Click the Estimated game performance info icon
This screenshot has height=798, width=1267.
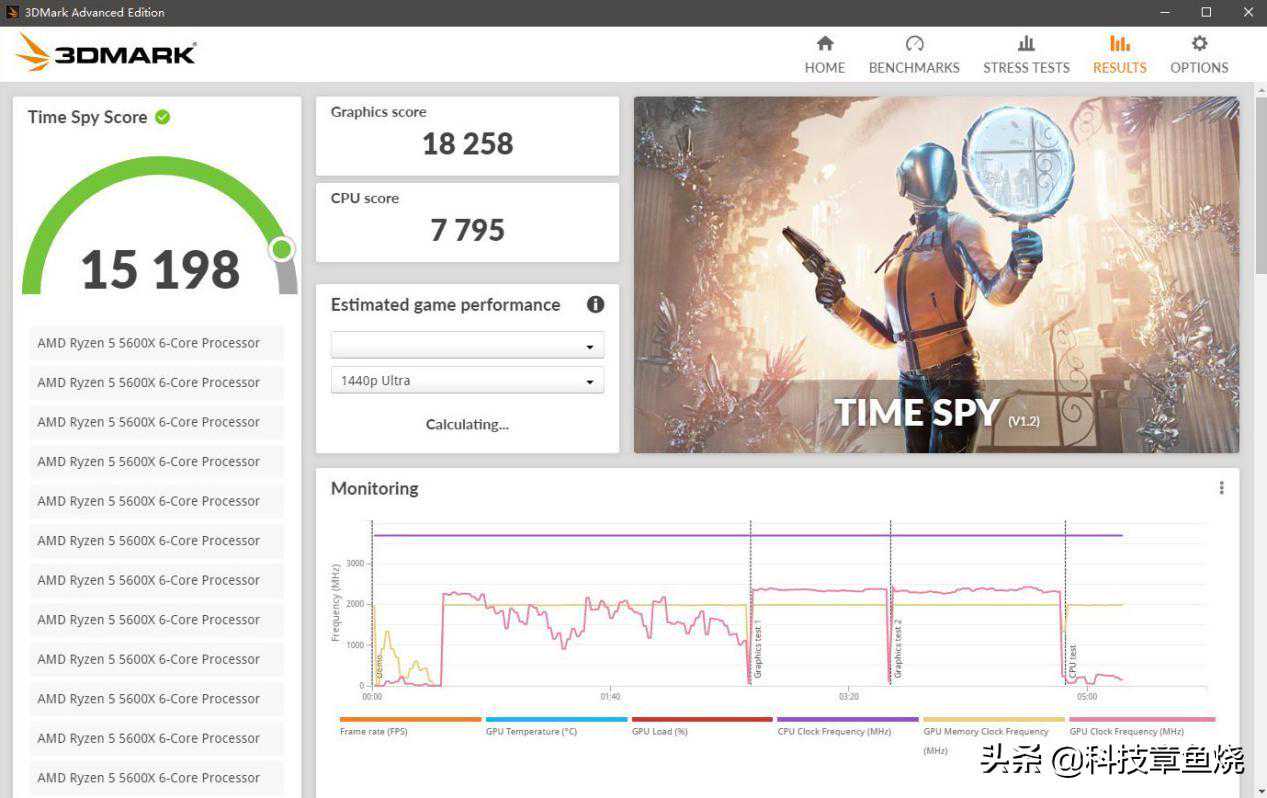coord(595,305)
